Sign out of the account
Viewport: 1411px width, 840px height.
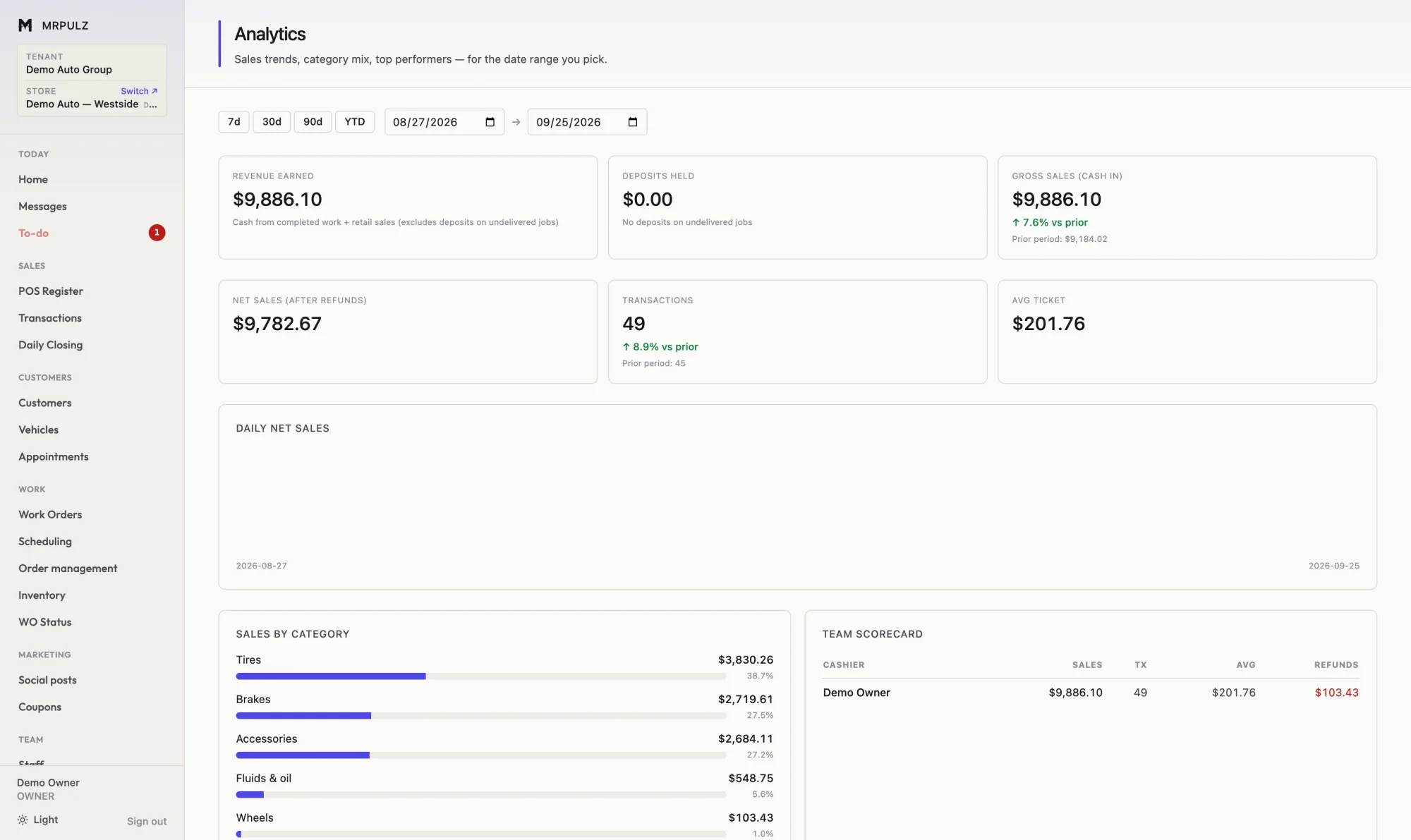pyautogui.click(x=147, y=821)
